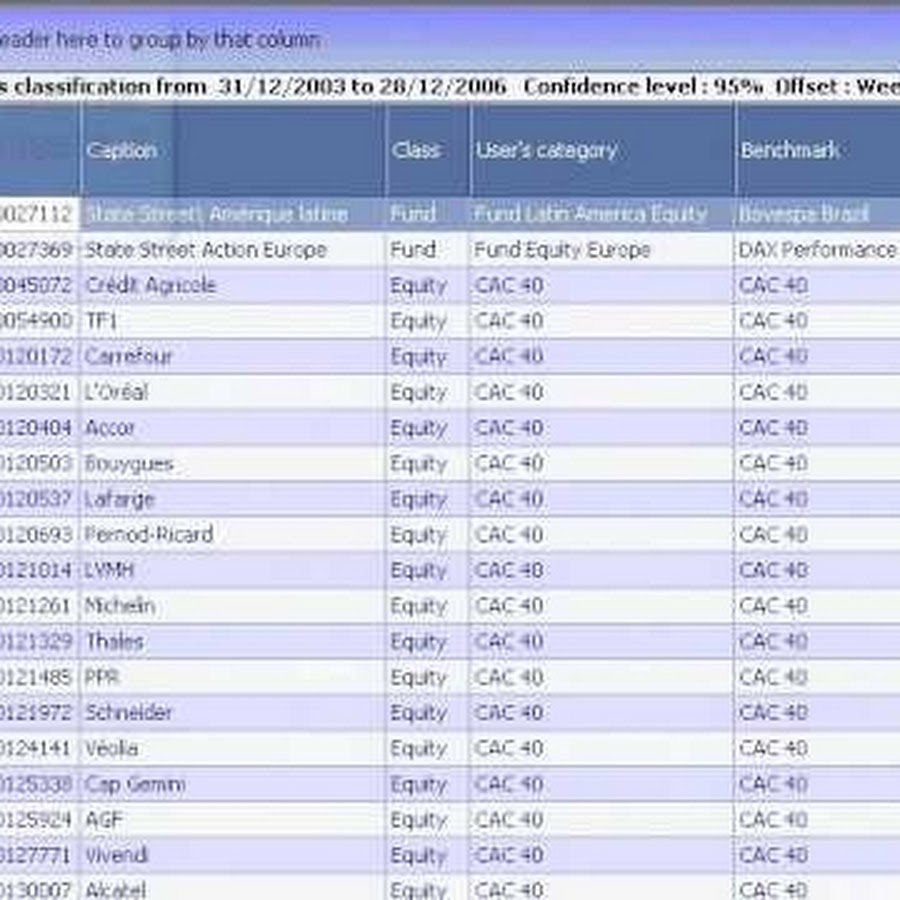Select the State Street Amérique latine row
This screenshot has width=900, height=900.
216,214
